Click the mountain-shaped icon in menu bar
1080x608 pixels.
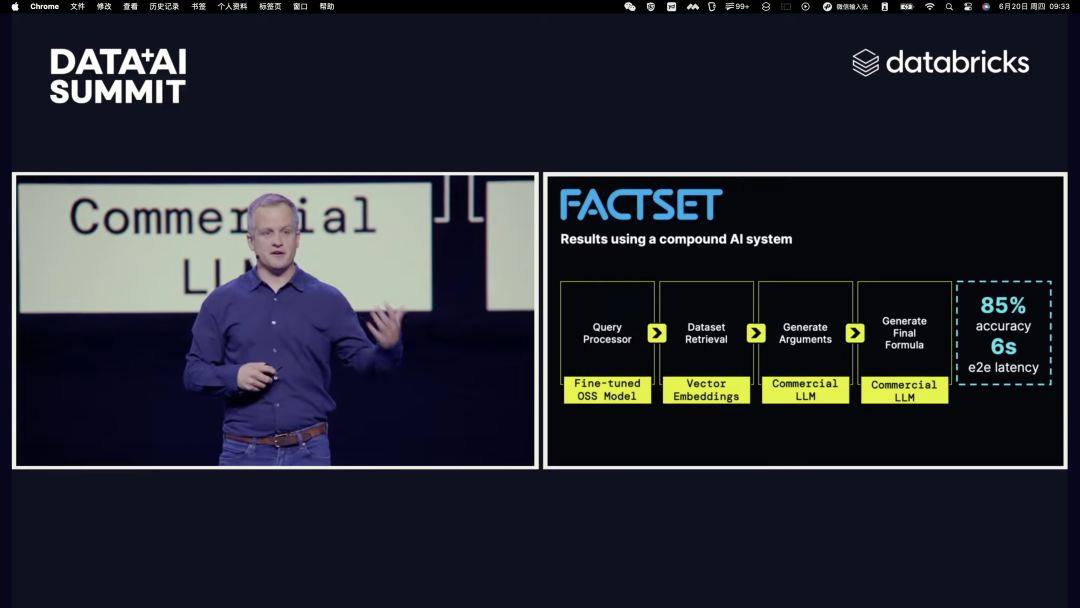click(692, 6)
